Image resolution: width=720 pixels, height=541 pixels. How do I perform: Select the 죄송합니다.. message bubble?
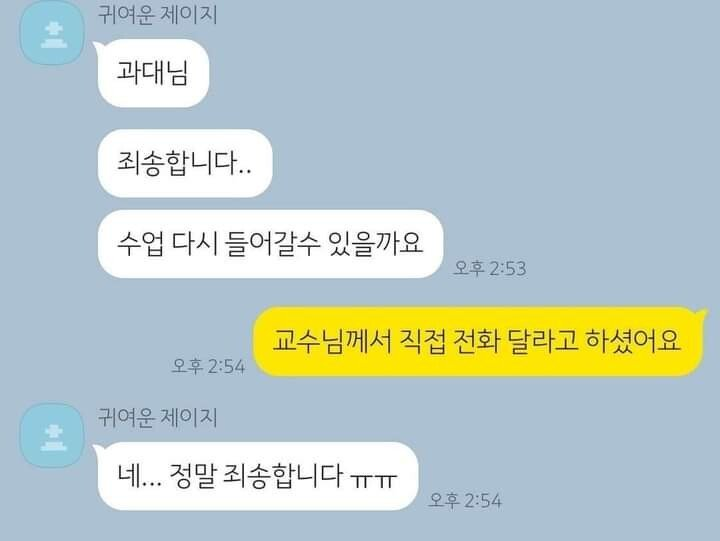(185, 163)
